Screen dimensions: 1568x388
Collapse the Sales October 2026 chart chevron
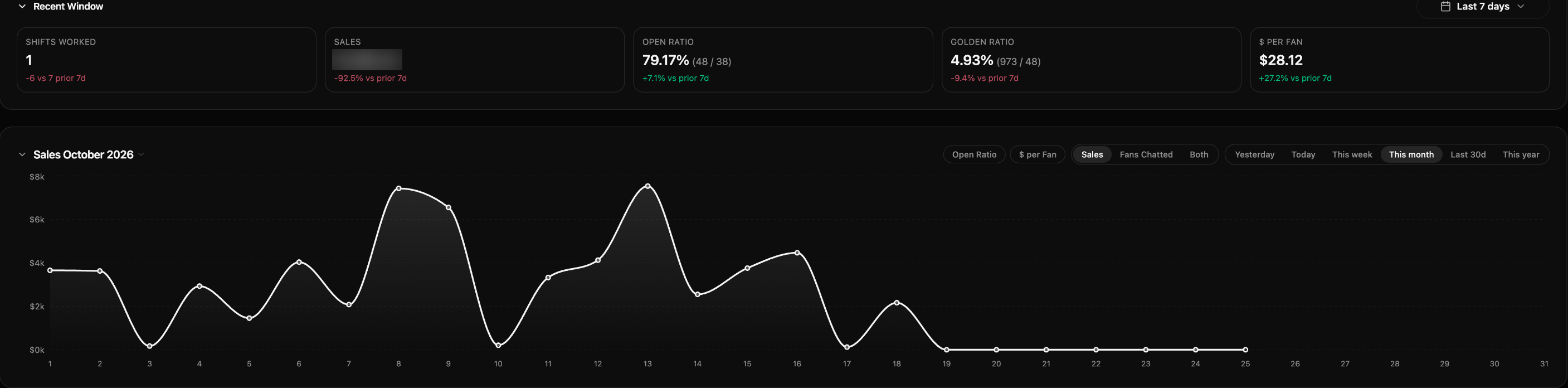(22, 155)
